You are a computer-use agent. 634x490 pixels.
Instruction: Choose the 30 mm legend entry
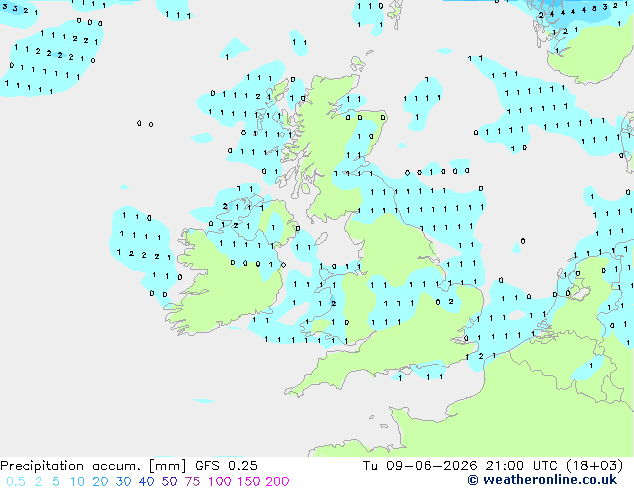click(x=123, y=482)
